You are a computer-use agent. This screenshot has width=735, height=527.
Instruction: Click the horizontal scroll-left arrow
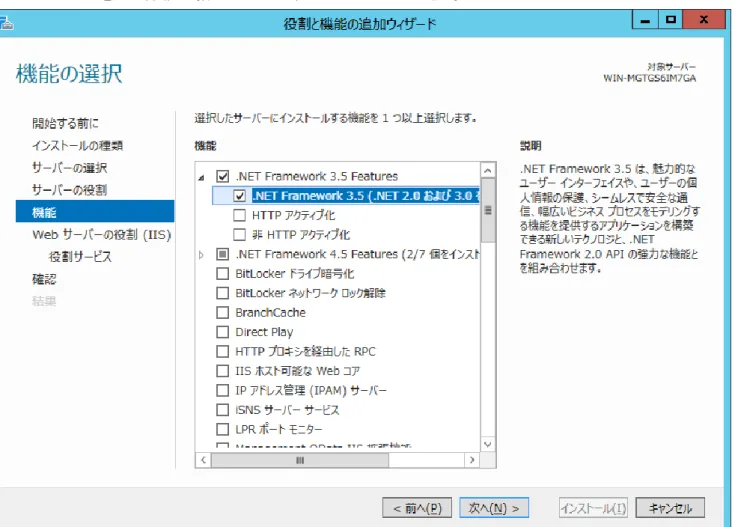[x=203, y=460]
